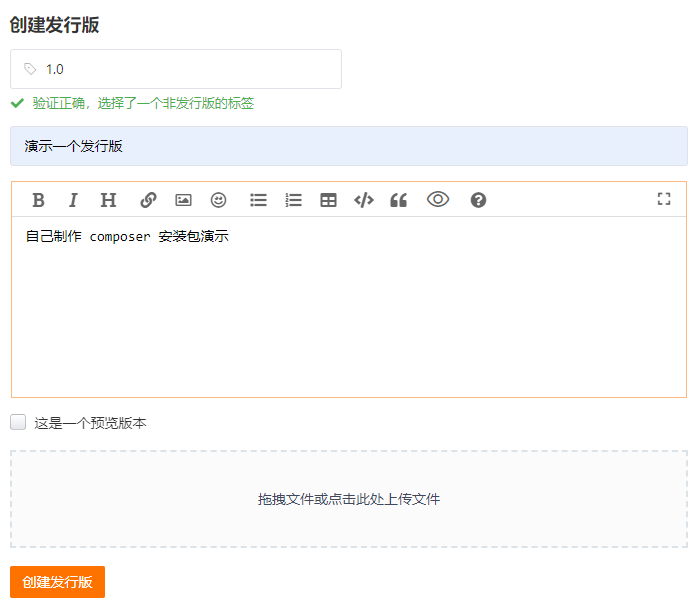
Task: Click the 创建发行版 page heading
Action: click(54, 25)
